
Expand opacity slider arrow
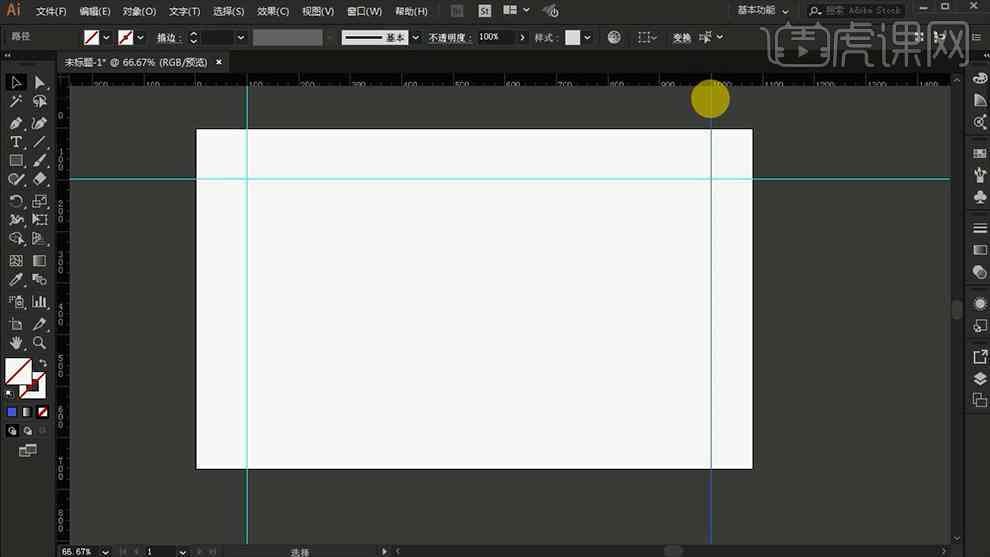pos(522,38)
